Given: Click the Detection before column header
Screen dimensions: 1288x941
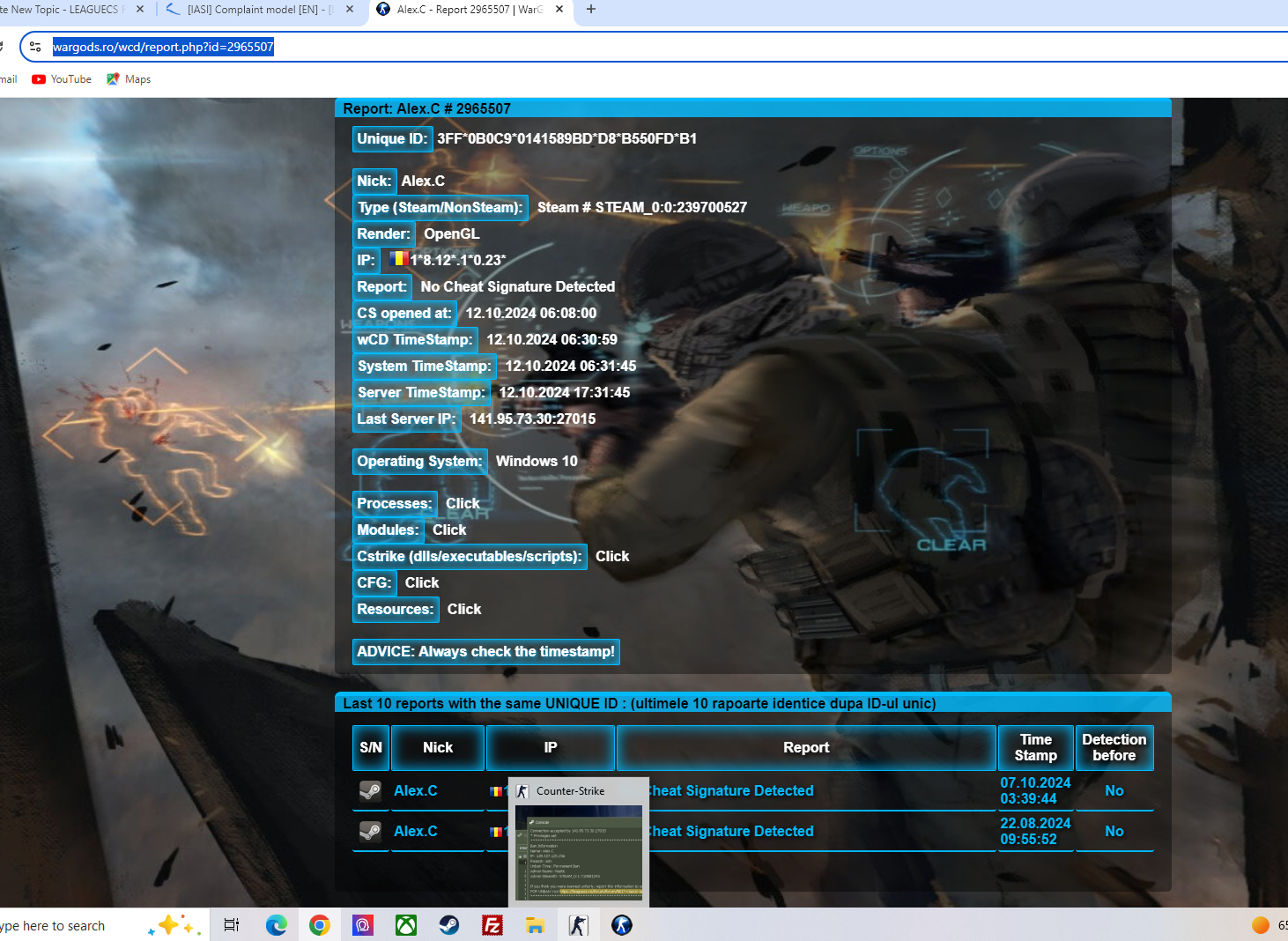Looking at the screenshot, I should tap(1114, 748).
